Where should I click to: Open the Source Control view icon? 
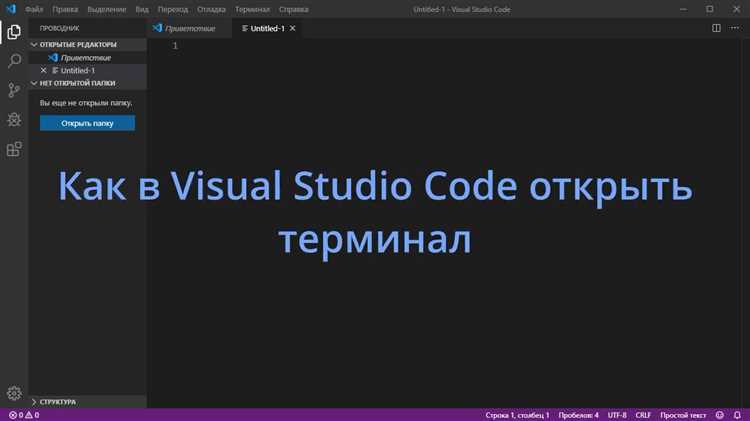coord(14,90)
